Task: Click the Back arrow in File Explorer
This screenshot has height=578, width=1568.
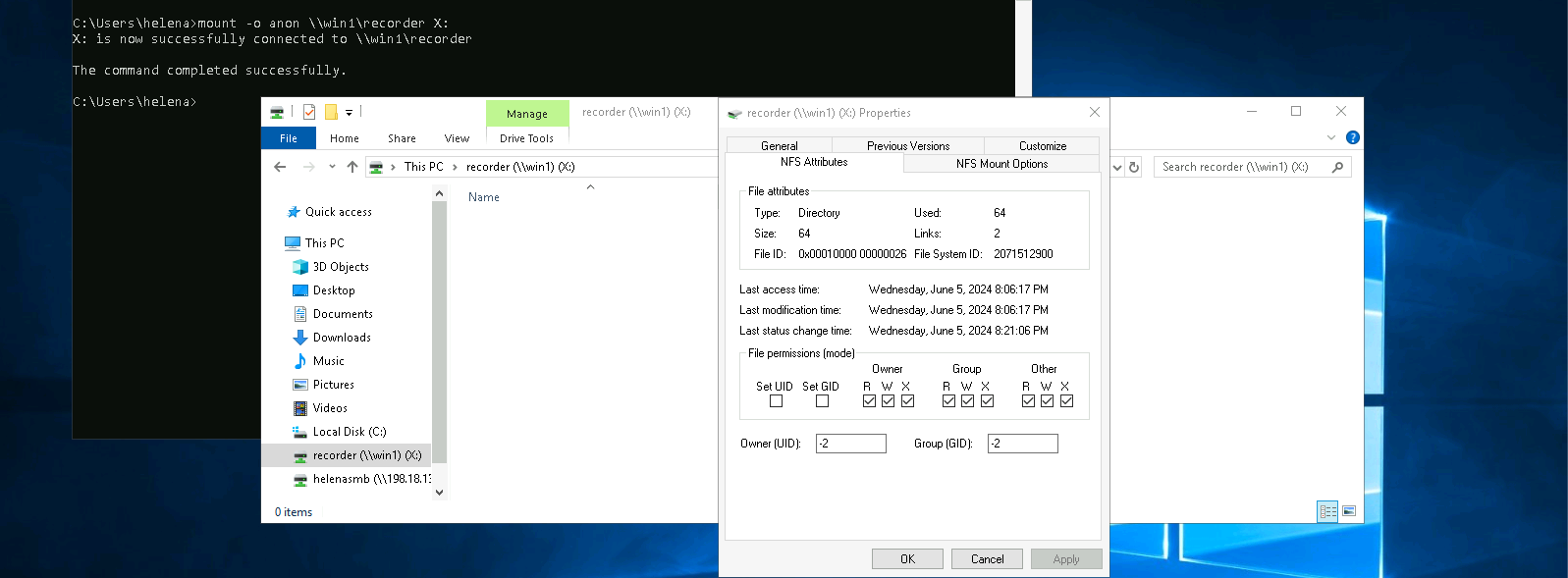Action: (280, 167)
